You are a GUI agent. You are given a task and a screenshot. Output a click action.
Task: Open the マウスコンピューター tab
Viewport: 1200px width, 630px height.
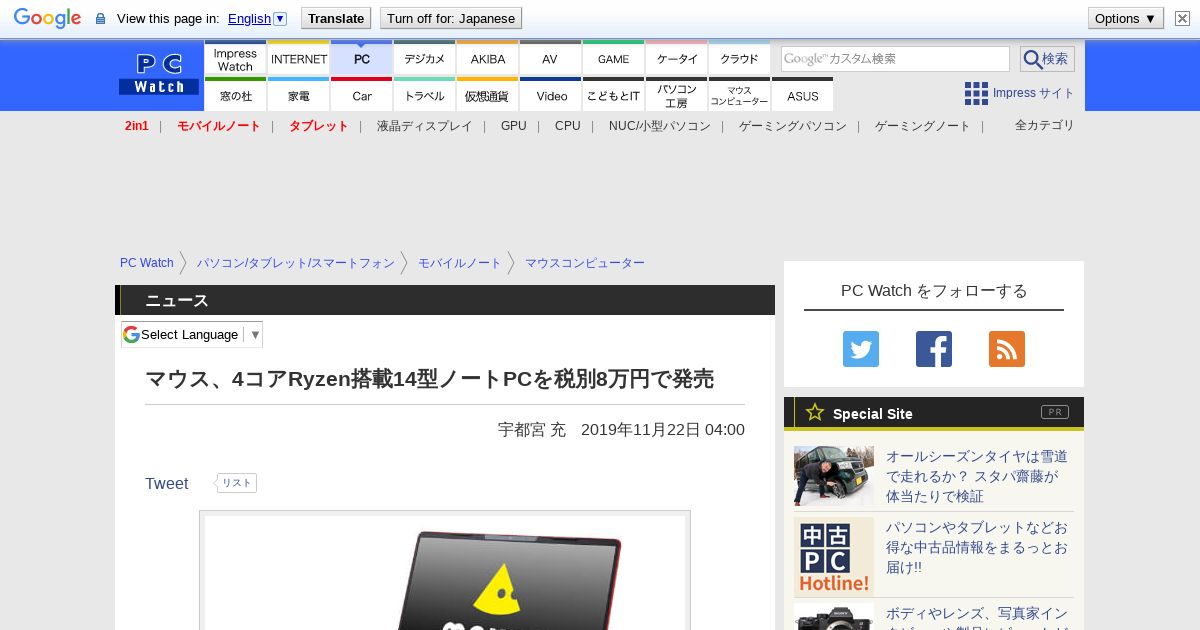click(x=740, y=95)
